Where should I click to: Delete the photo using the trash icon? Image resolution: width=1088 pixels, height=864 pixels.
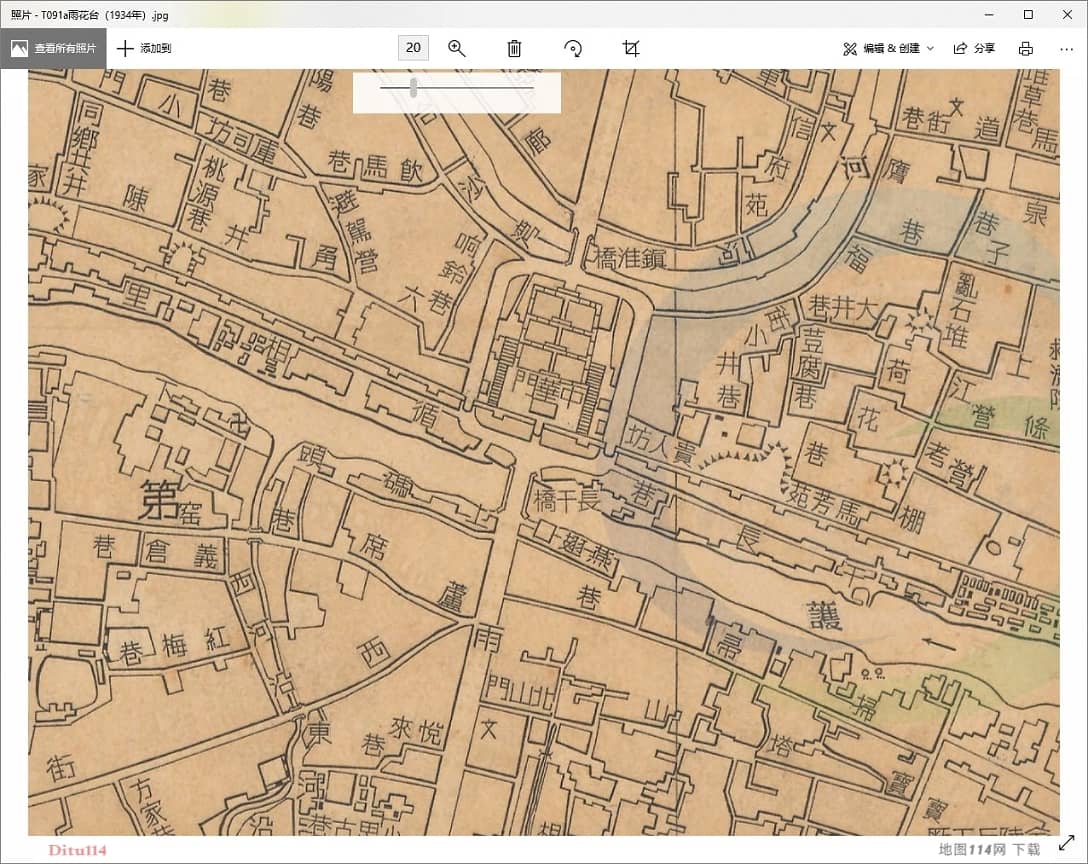[x=514, y=48]
